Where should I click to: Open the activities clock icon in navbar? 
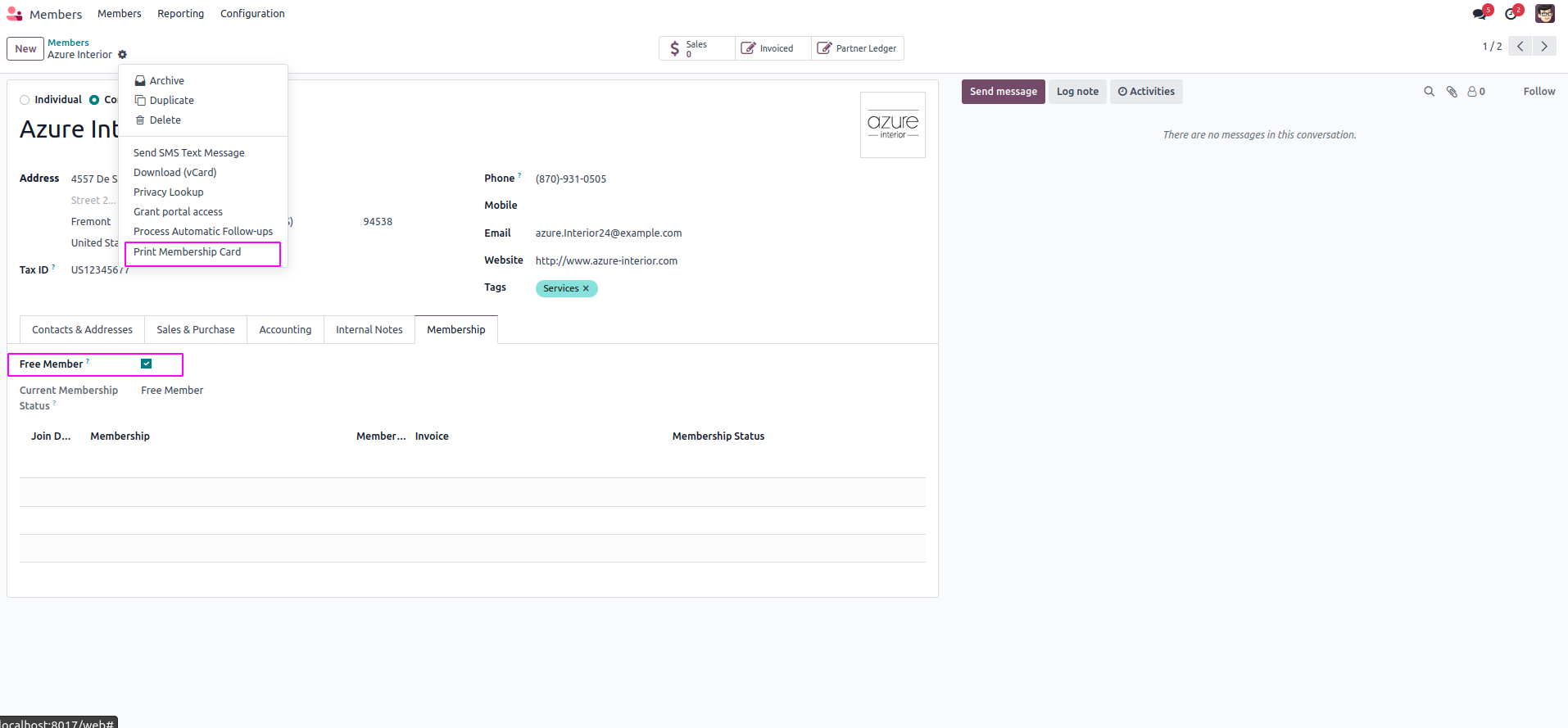[x=1511, y=14]
